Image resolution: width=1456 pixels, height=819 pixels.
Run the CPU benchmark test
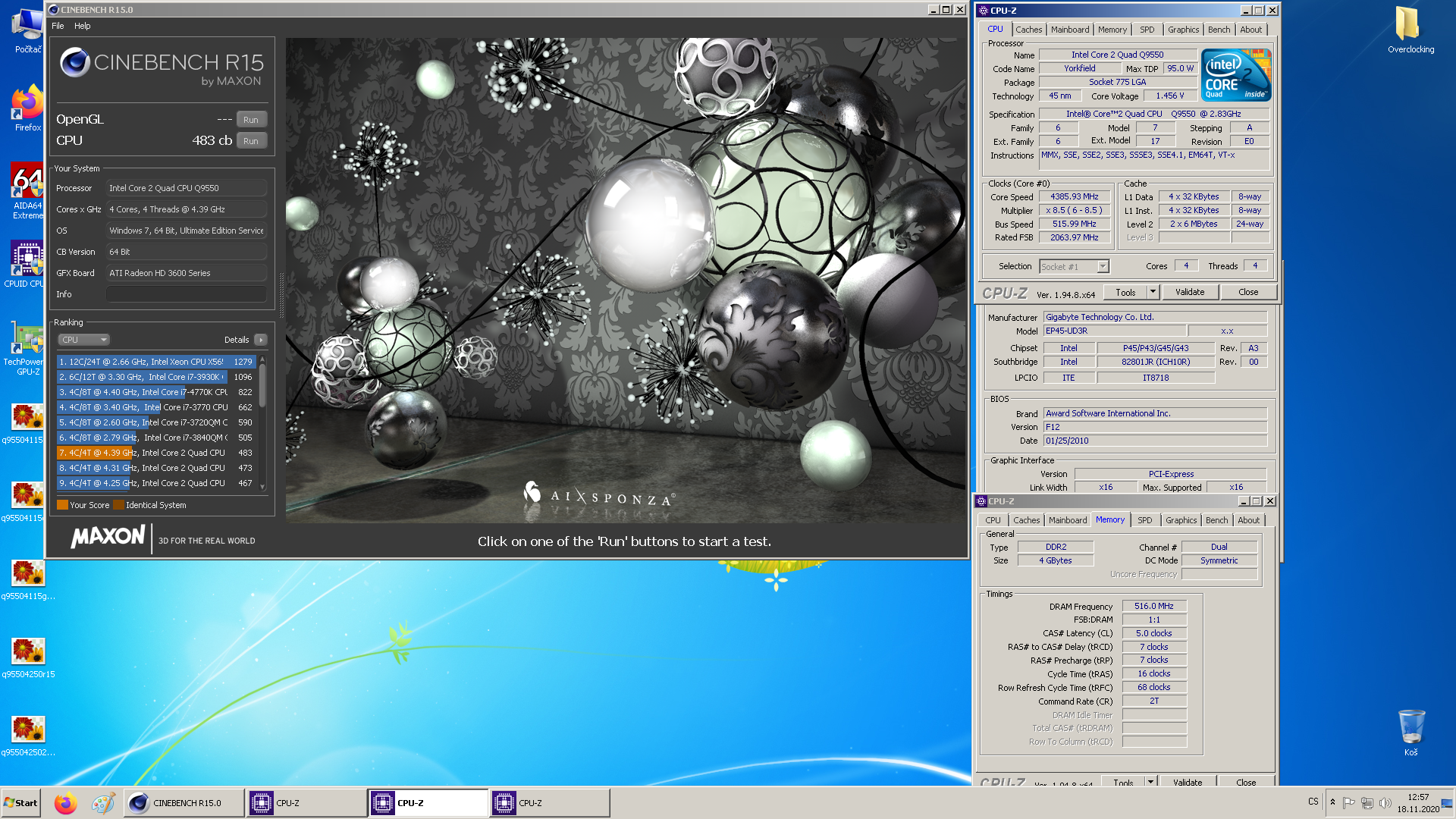coord(251,141)
